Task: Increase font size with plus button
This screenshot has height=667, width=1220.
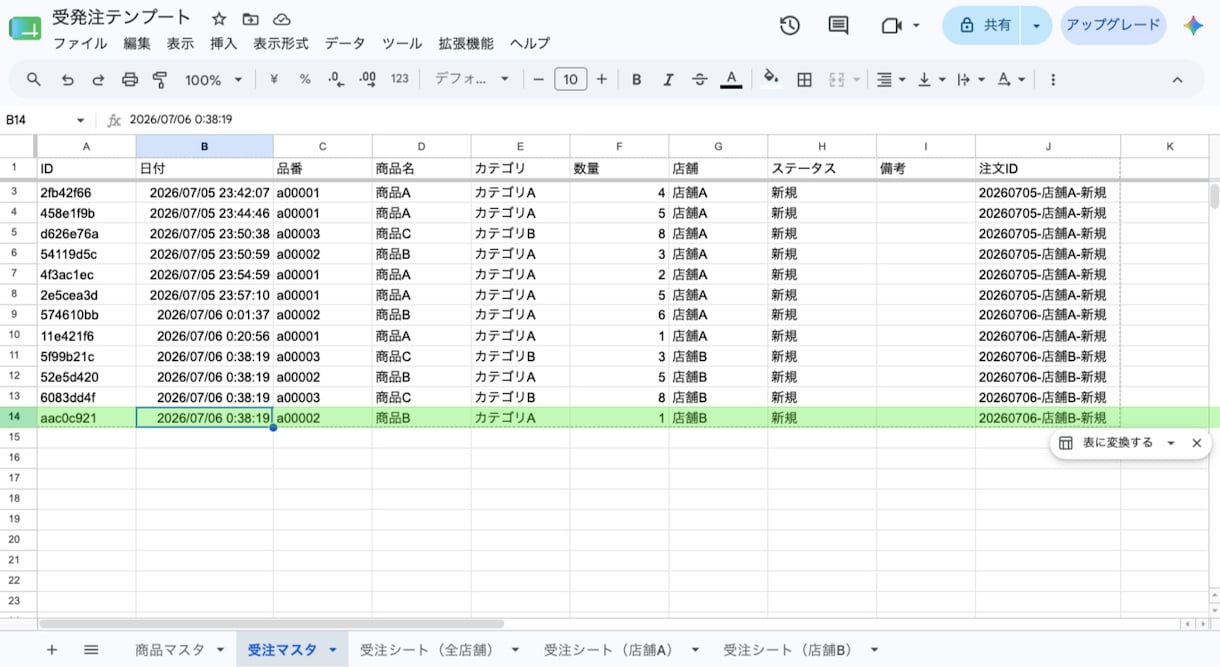Action: point(602,79)
